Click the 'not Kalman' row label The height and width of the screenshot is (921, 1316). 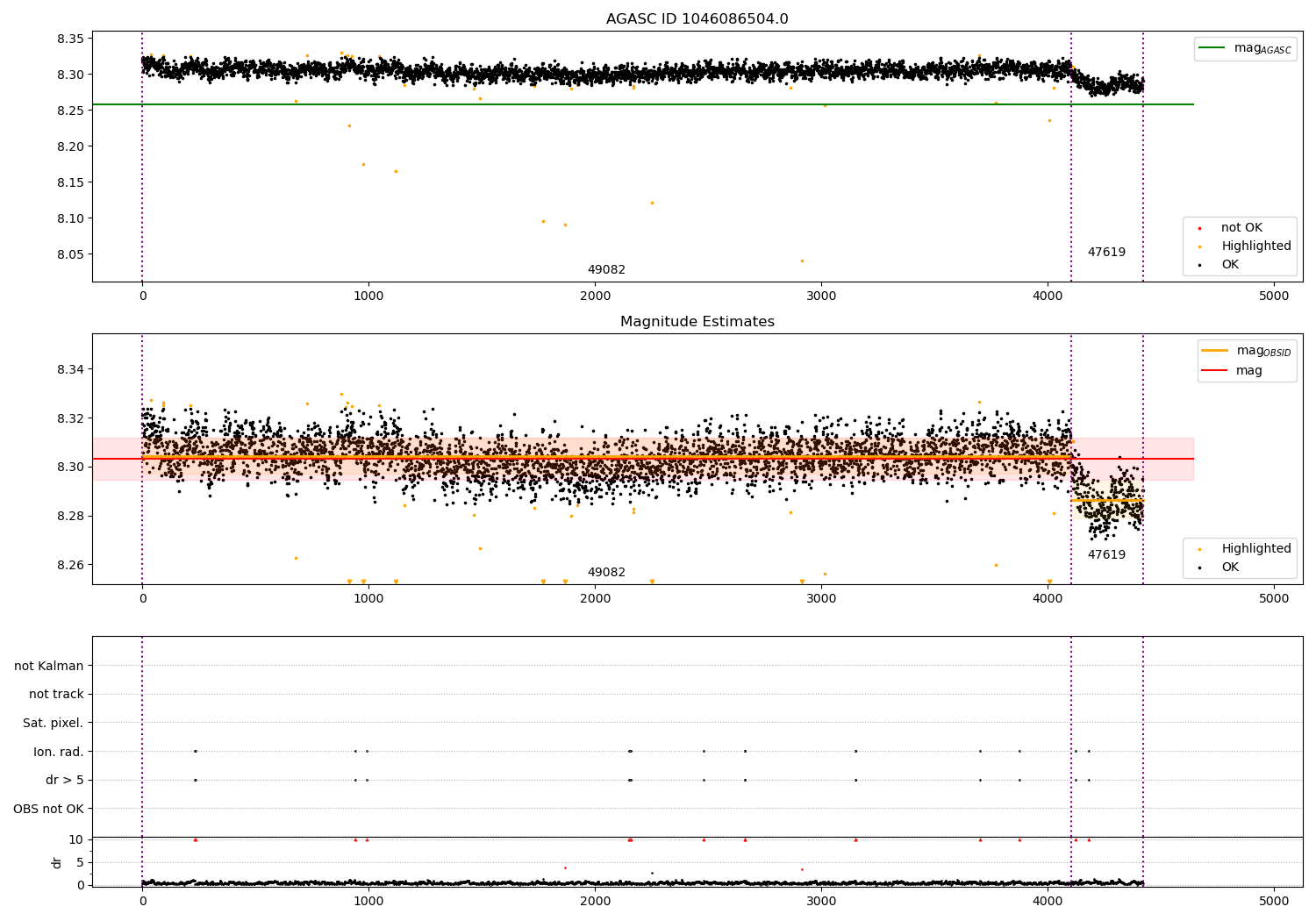49,667
